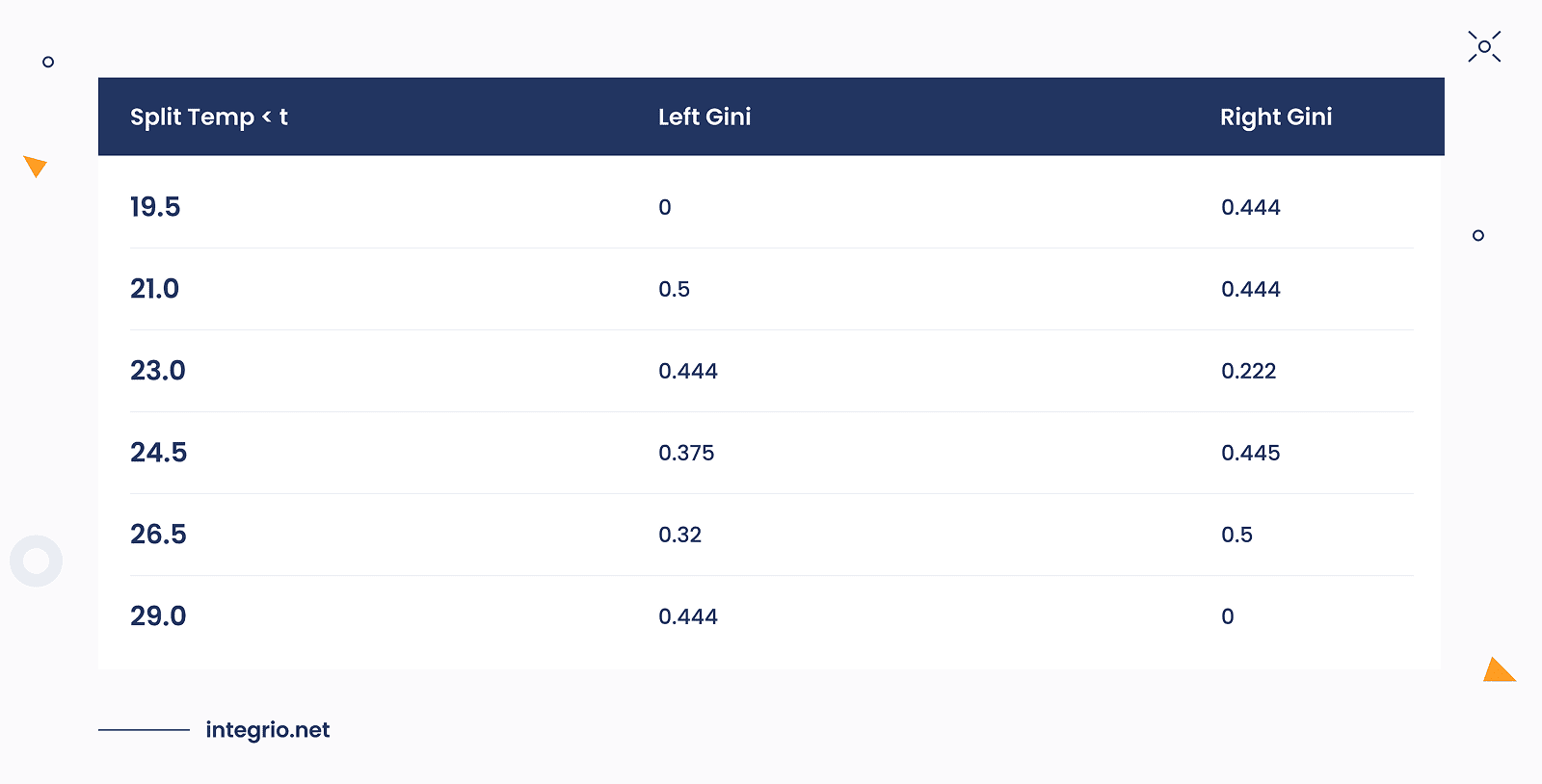Click the 29.0 split temperature cell

tap(159, 616)
